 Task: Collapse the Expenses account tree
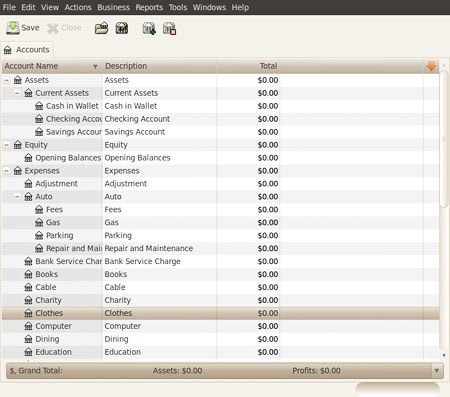(6, 171)
